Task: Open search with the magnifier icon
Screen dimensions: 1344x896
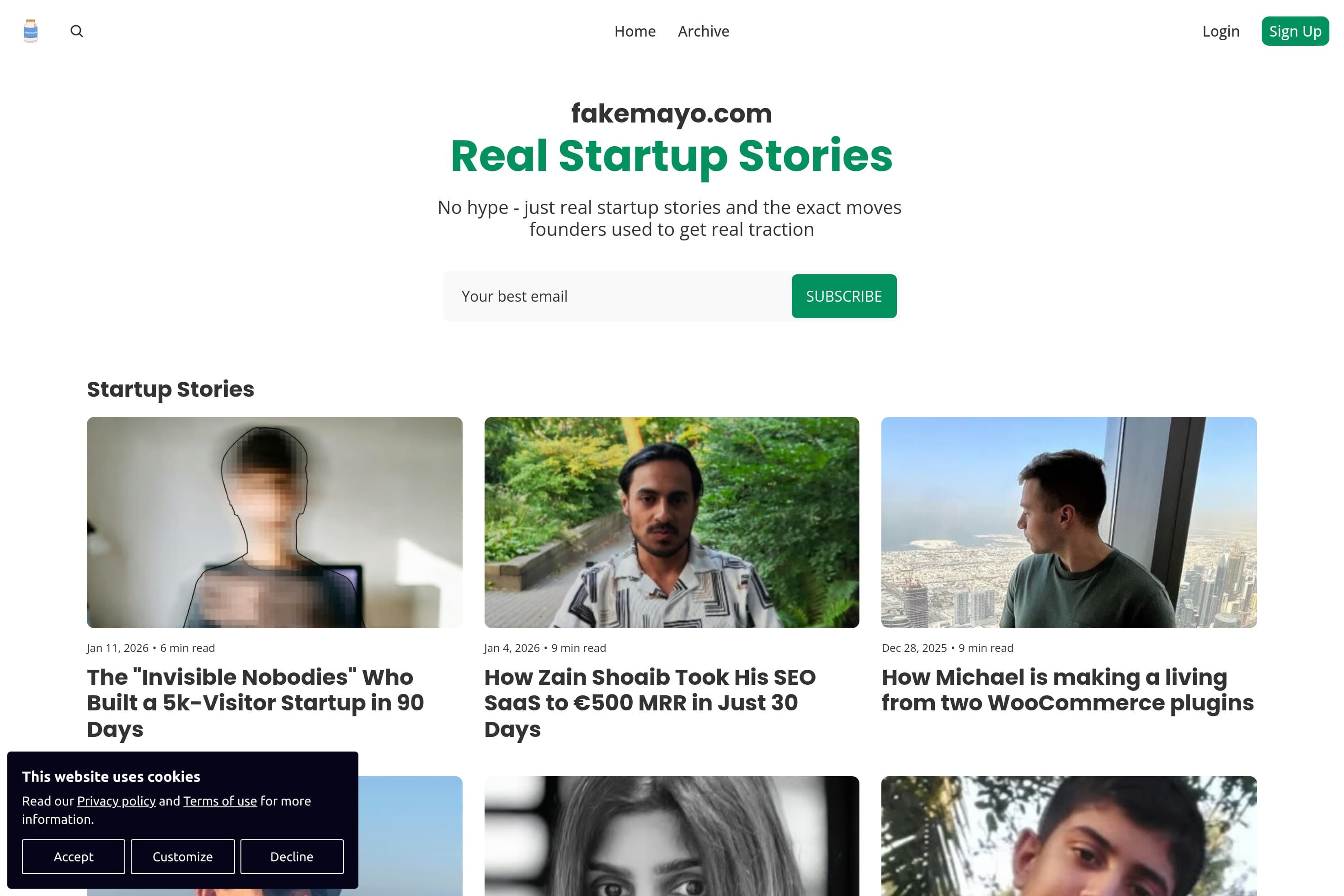Action: point(77,31)
